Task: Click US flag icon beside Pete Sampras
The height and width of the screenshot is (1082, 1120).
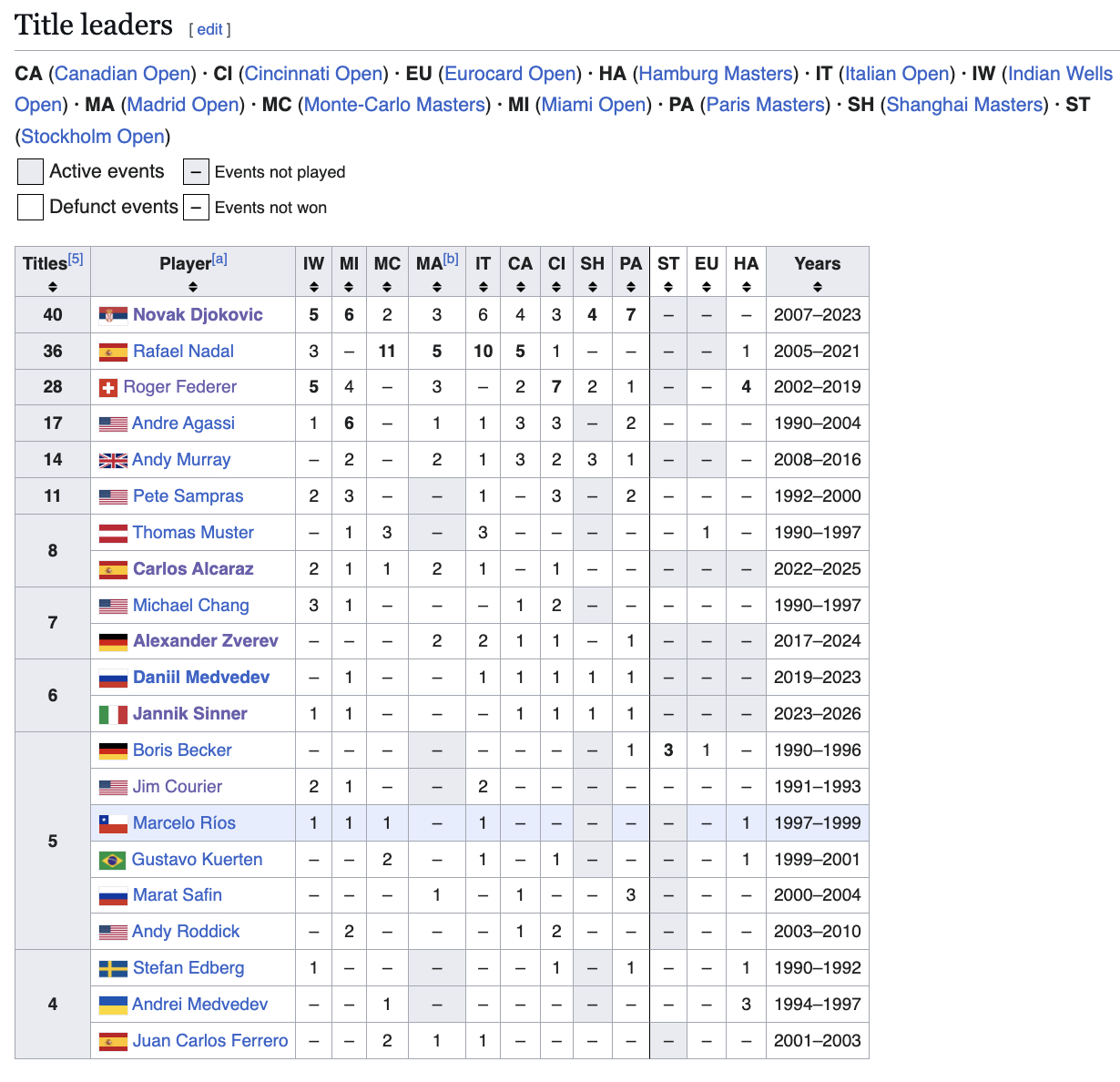Action: (x=113, y=496)
